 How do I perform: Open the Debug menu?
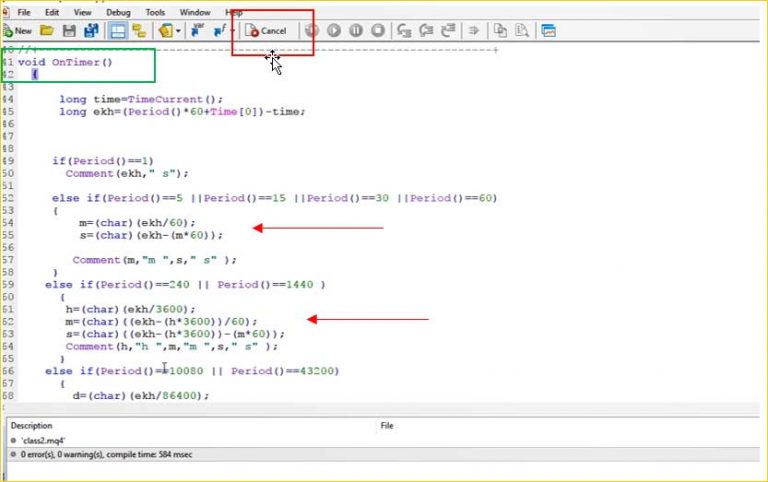click(118, 12)
